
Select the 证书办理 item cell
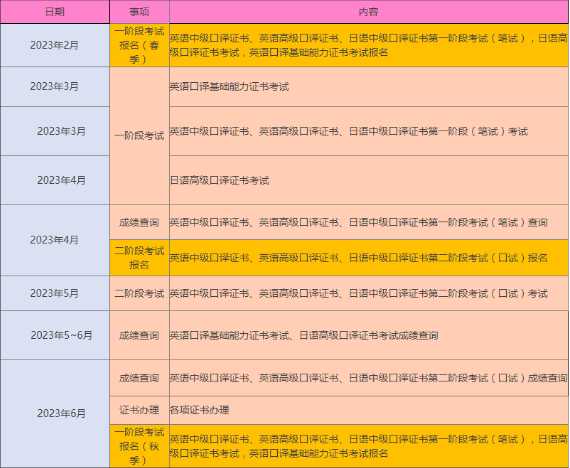tap(140, 410)
